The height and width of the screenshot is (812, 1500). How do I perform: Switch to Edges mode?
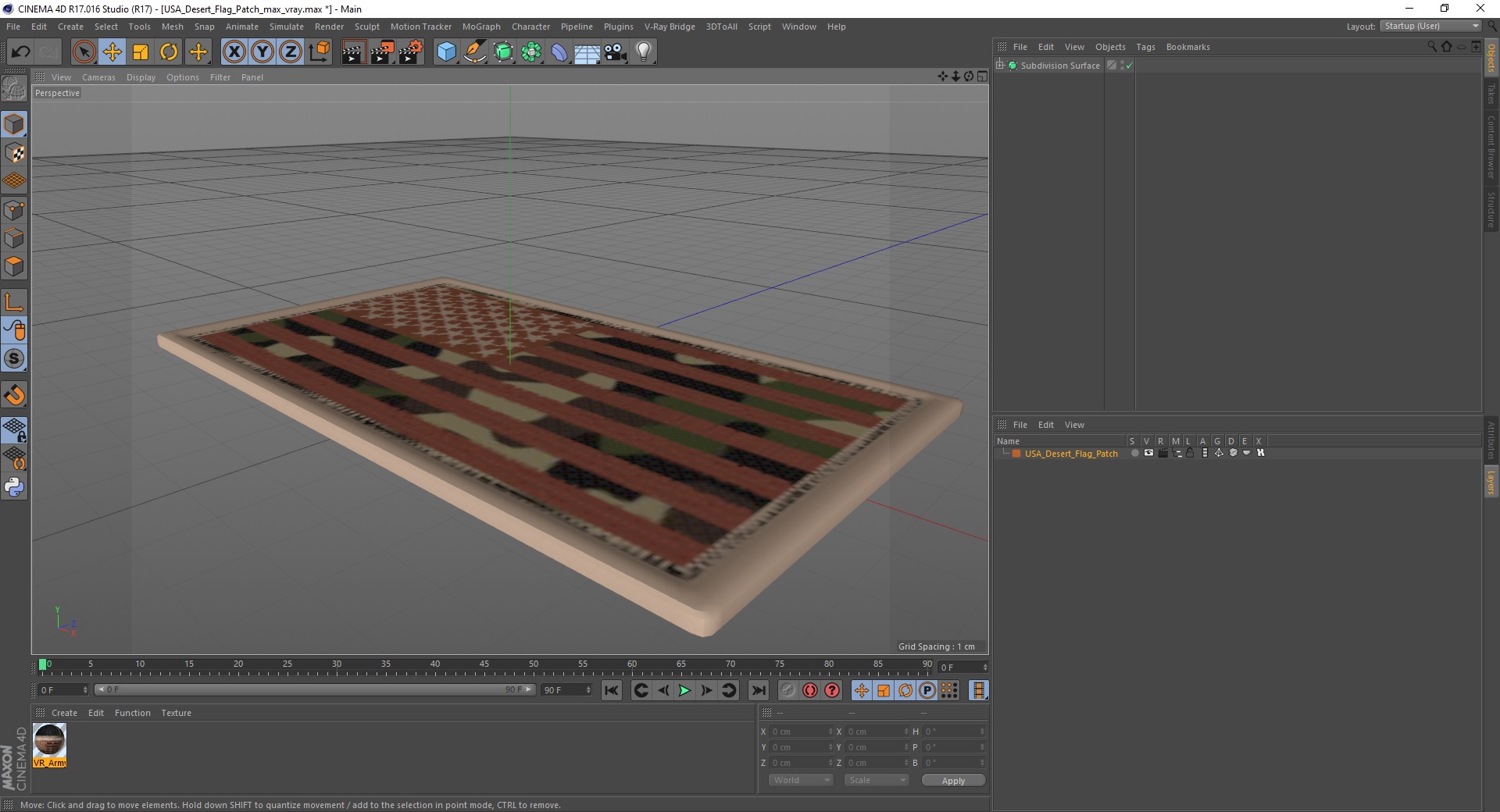point(14,238)
